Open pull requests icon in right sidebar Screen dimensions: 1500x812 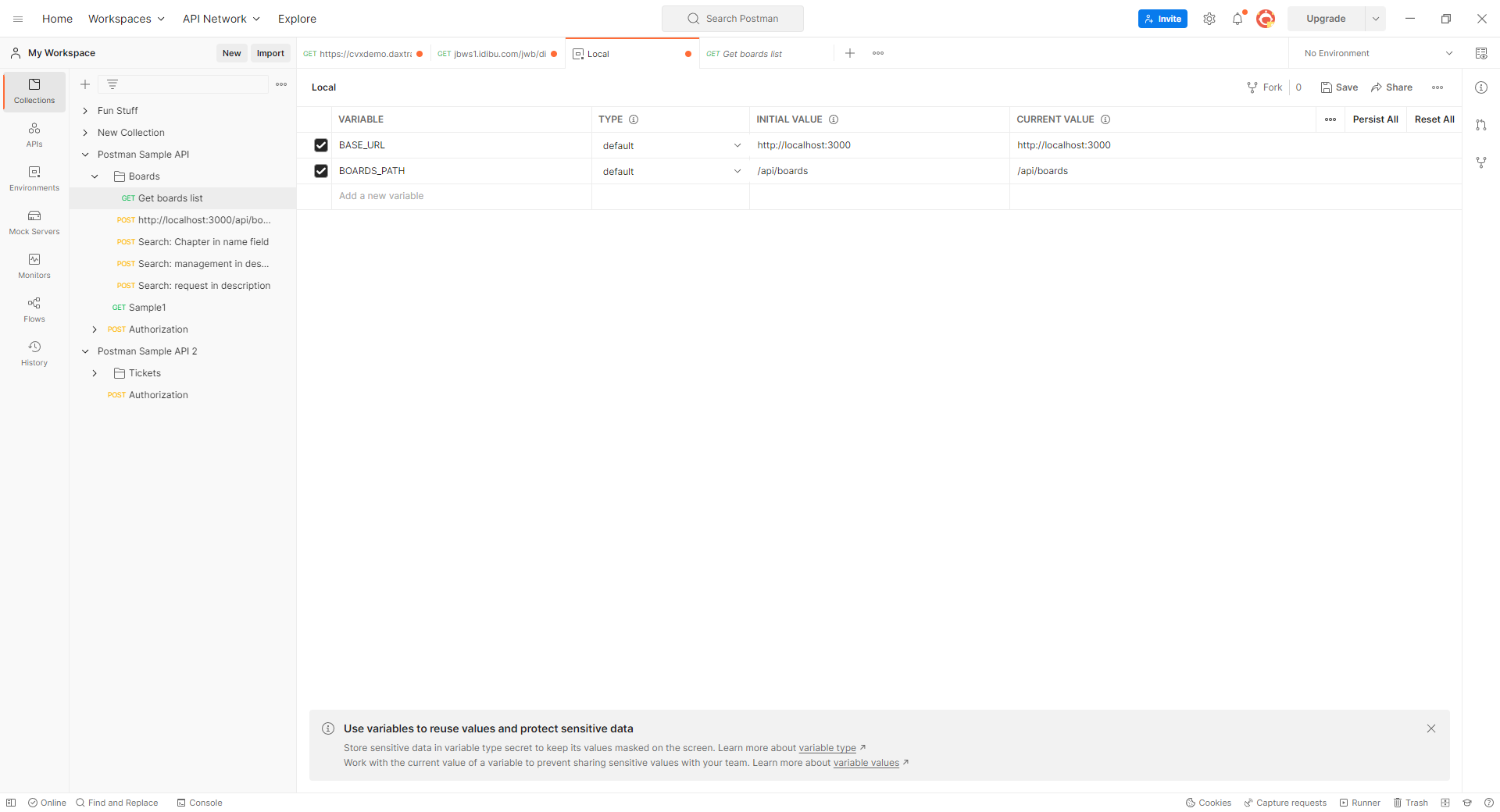pyautogui.click(x=1481, y=125)
